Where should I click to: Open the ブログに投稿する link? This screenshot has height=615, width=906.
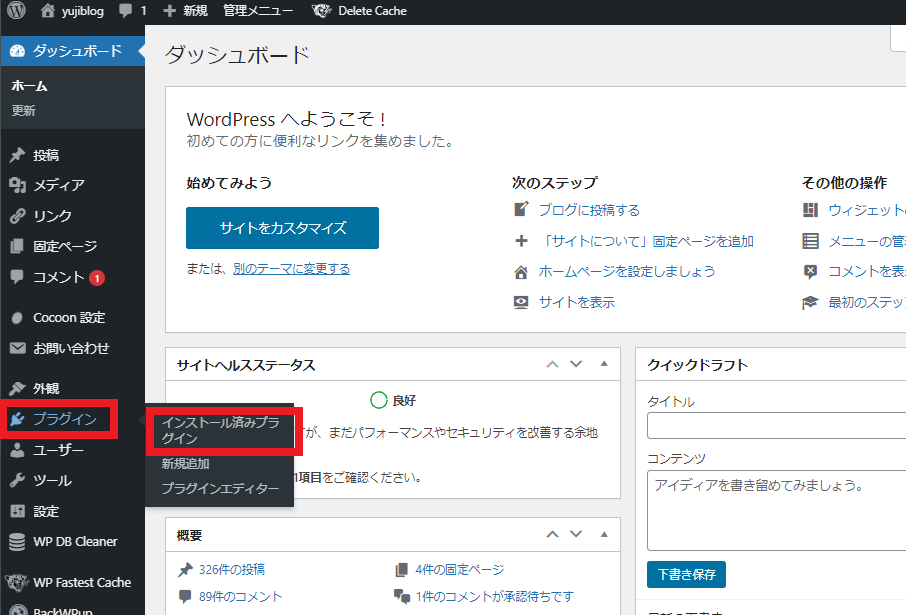pos(589,210)
